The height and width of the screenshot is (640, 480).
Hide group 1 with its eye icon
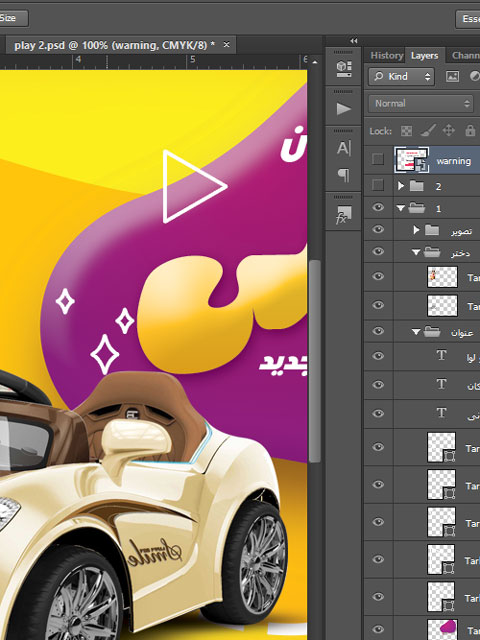pyautogui.click(x=378, y=207)
